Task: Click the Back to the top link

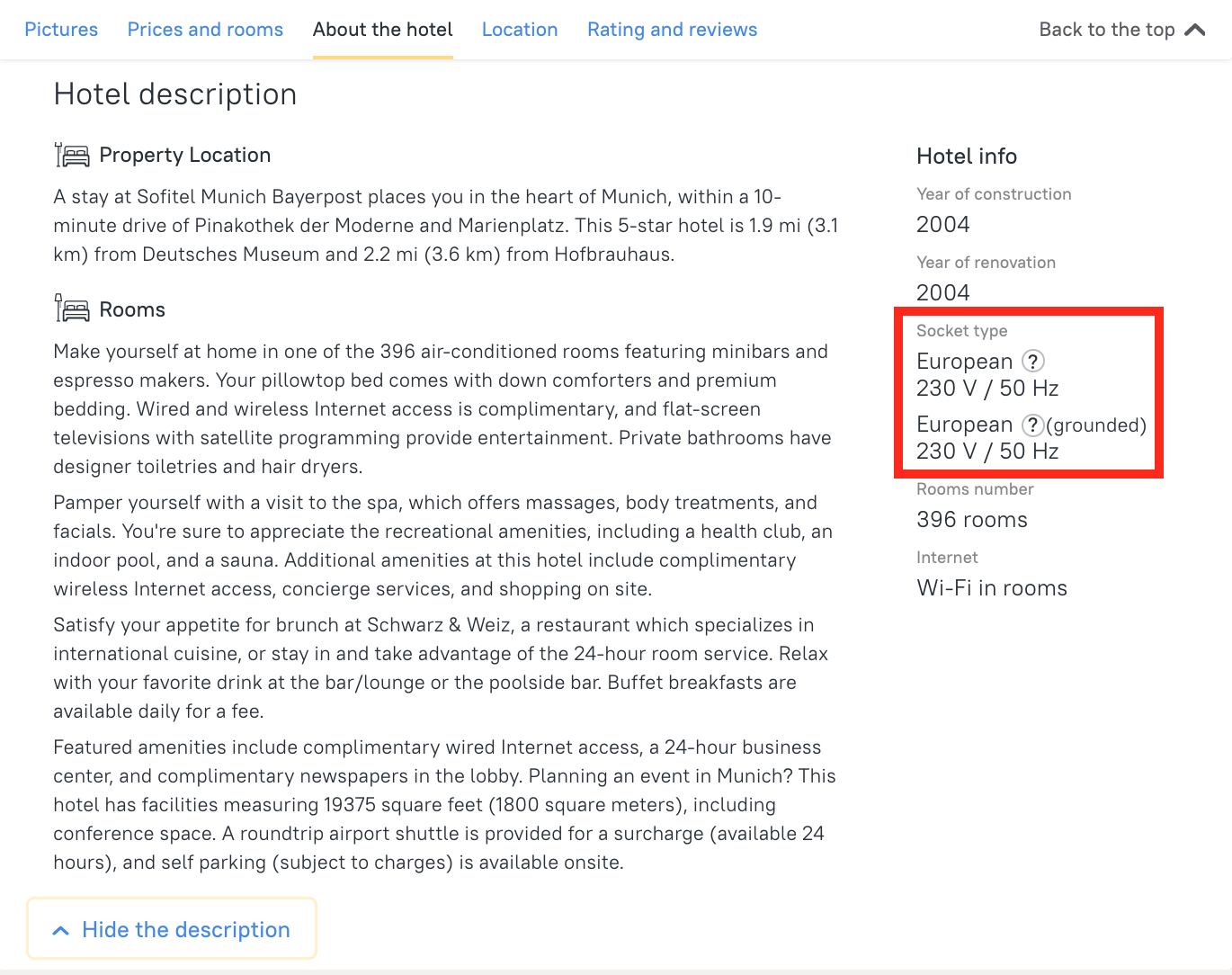Action: (1106, 30)
